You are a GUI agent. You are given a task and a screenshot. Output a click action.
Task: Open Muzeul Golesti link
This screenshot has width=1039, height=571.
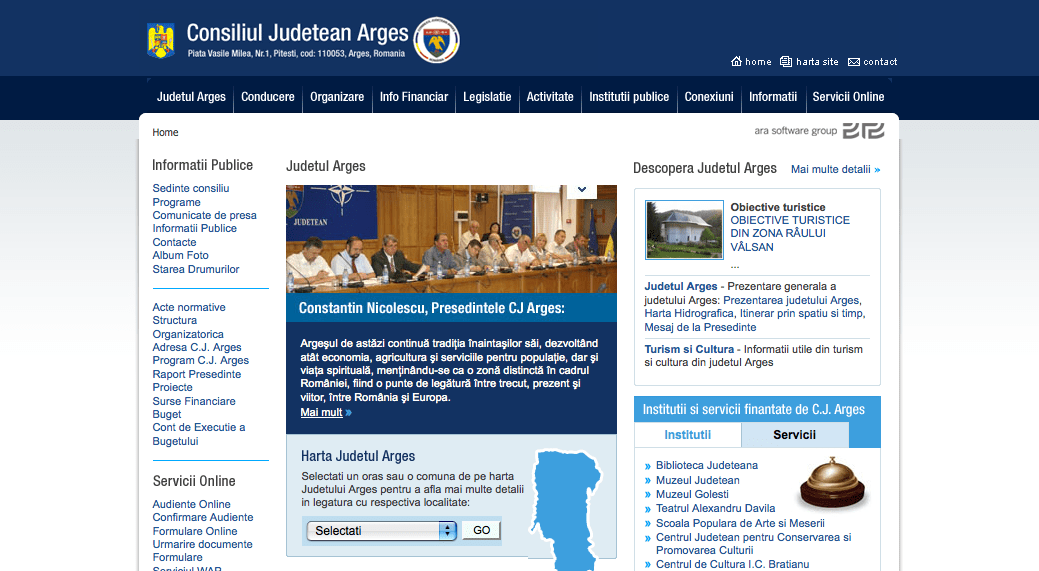coord(692,494)
